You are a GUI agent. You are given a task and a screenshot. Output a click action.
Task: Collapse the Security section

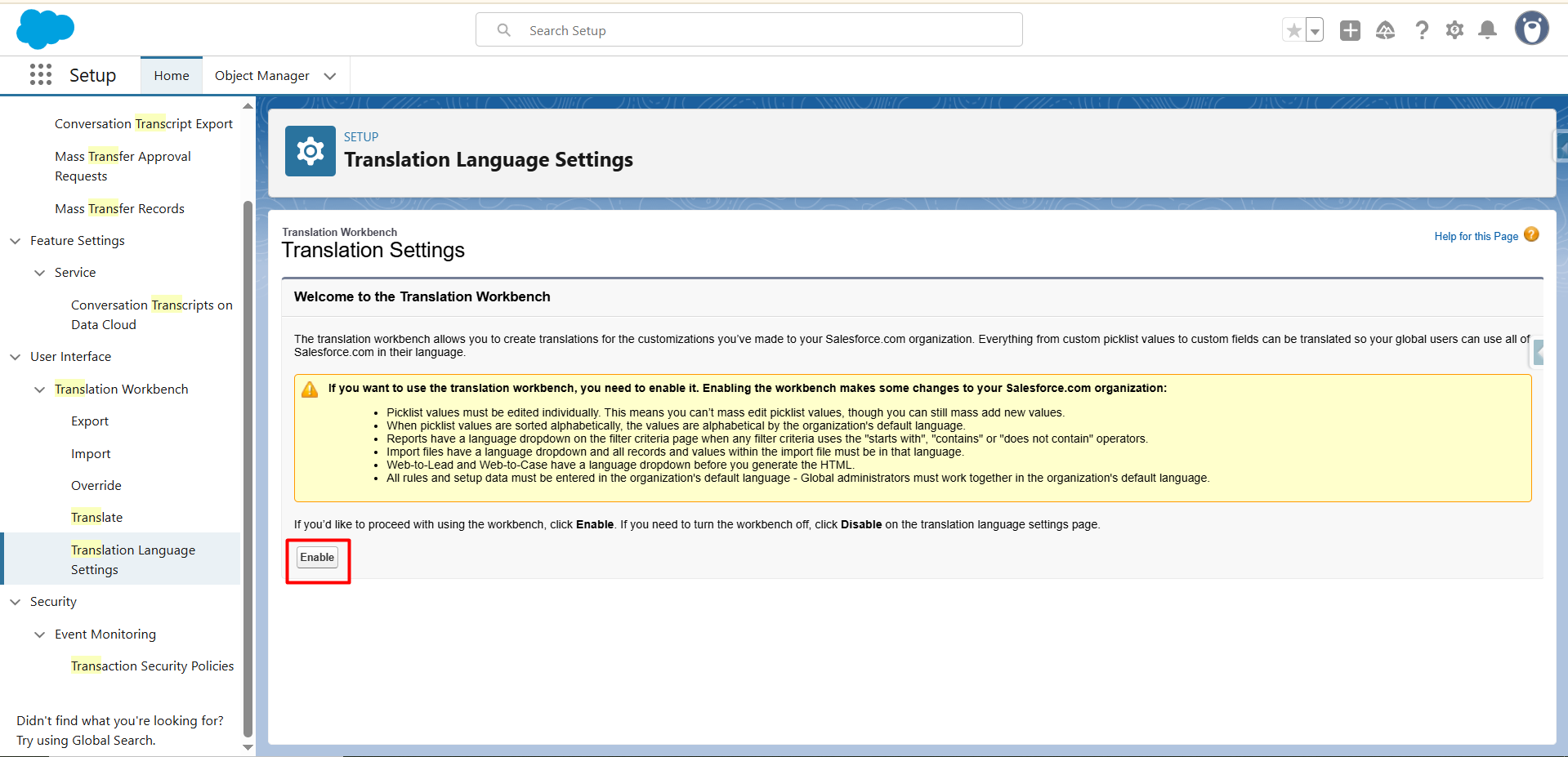[x=16, y=602]
